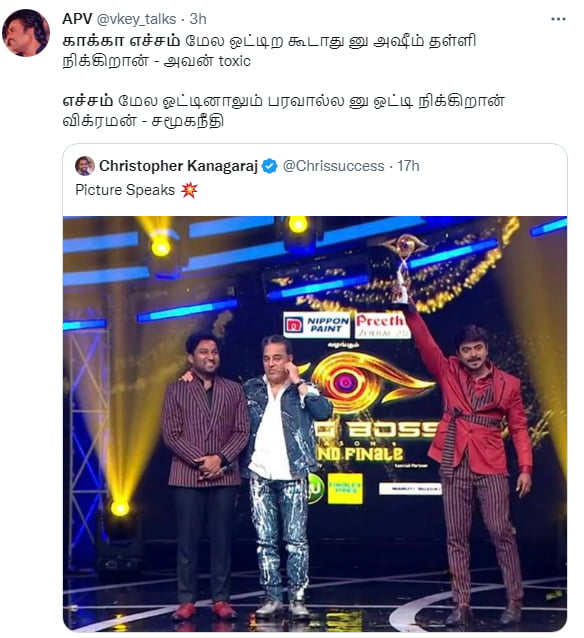
Task: Open Christopher Kanagaraj's display name
Action: (179, 166)
